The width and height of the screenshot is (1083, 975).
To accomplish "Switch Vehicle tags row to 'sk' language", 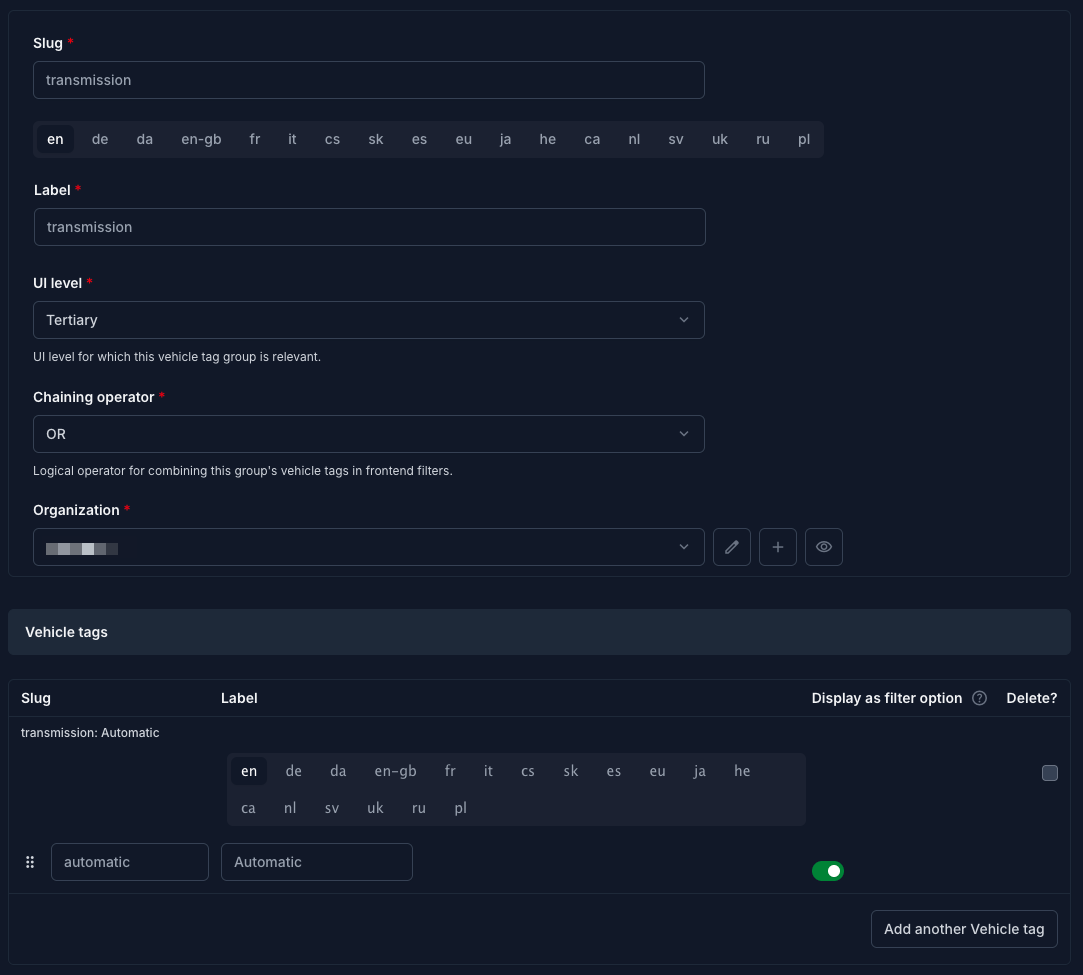I will pyautogui.click(x=571, y=771).
